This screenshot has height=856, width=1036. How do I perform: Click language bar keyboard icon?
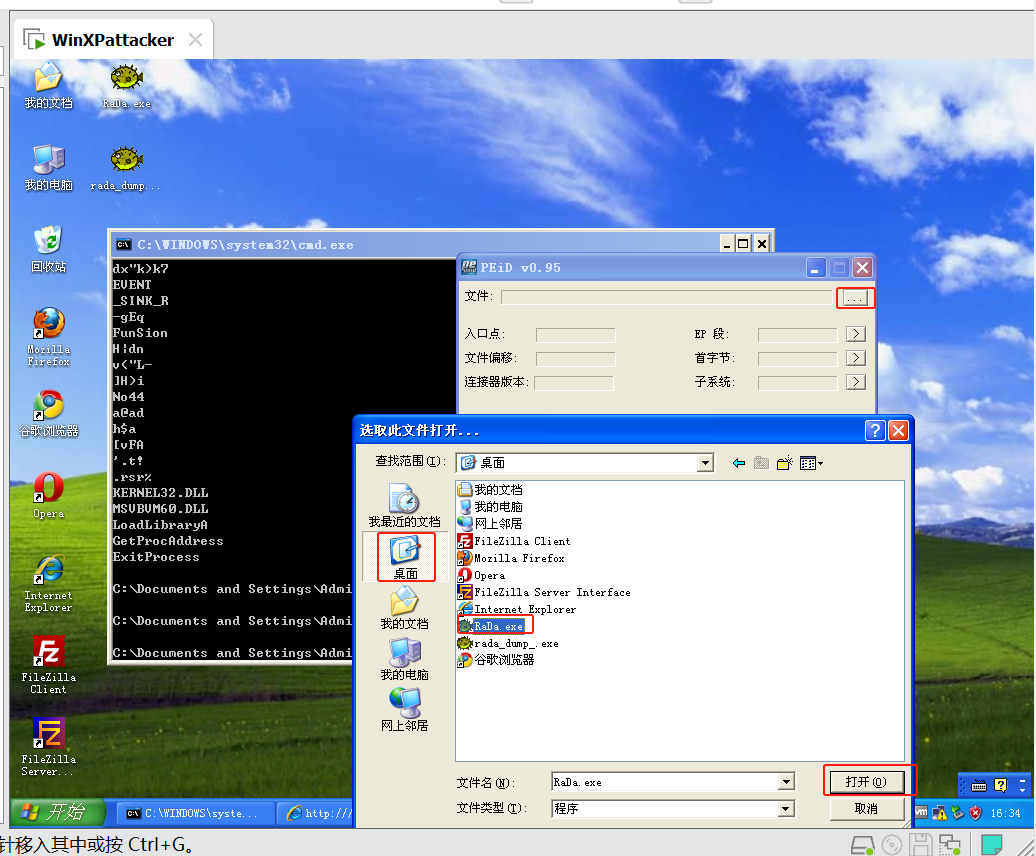tap(979, 785)
